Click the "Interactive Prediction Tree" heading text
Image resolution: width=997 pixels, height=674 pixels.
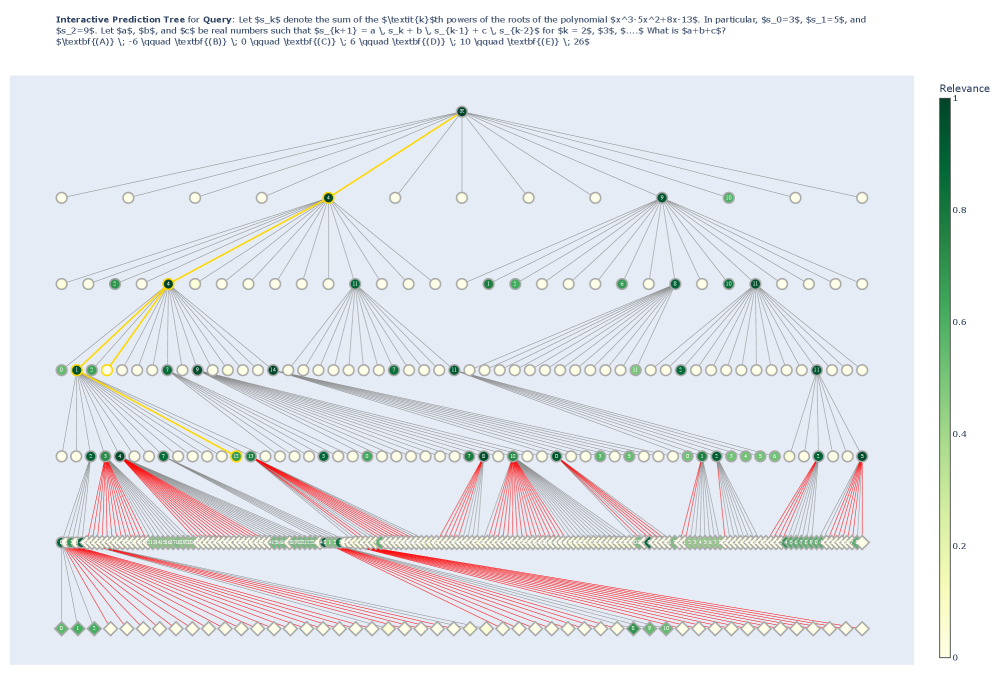click(x=120, y=20)
